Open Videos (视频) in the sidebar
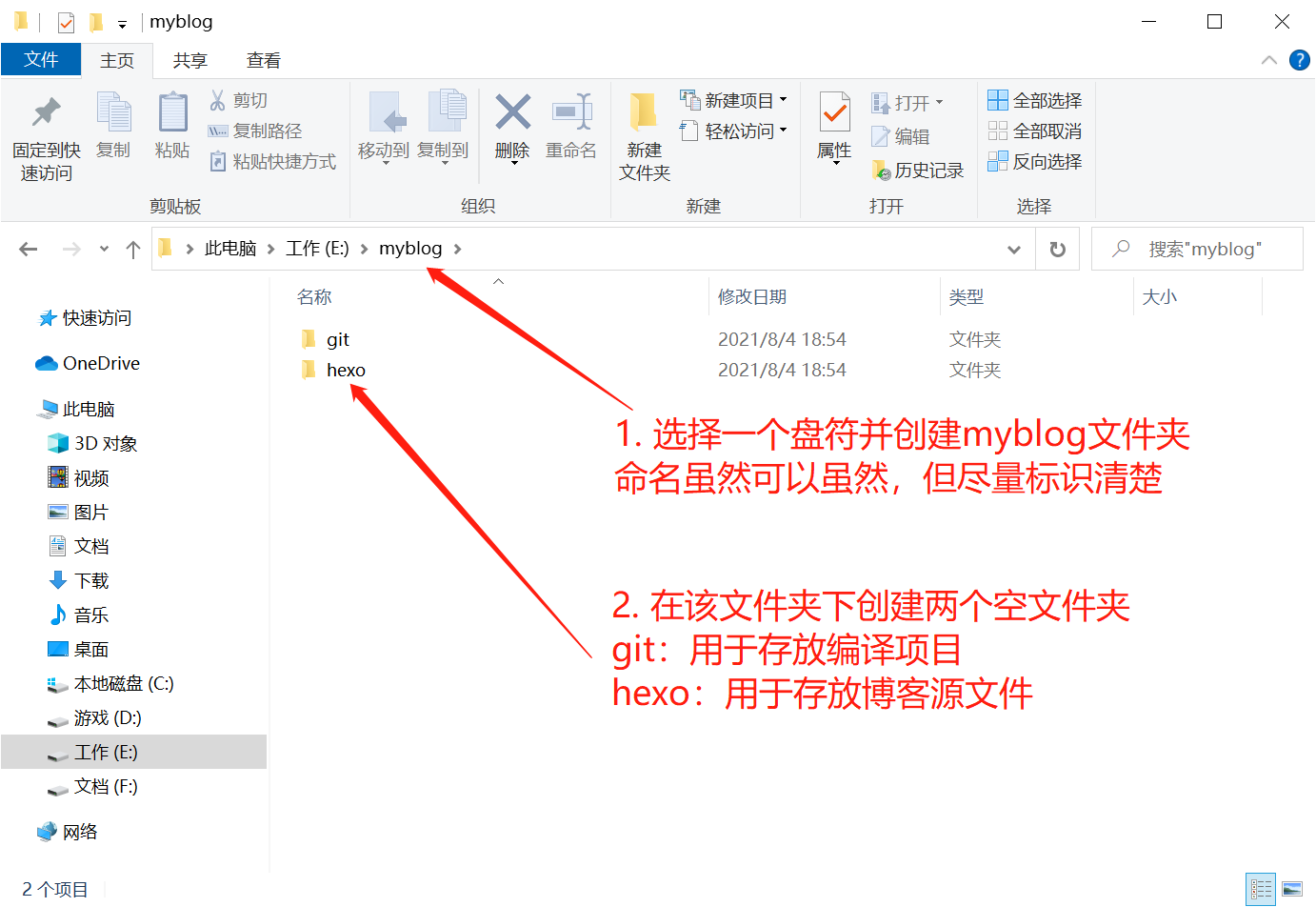This screenshot has height=907, width=1316. pyautogui.click(x=79, y=478)
